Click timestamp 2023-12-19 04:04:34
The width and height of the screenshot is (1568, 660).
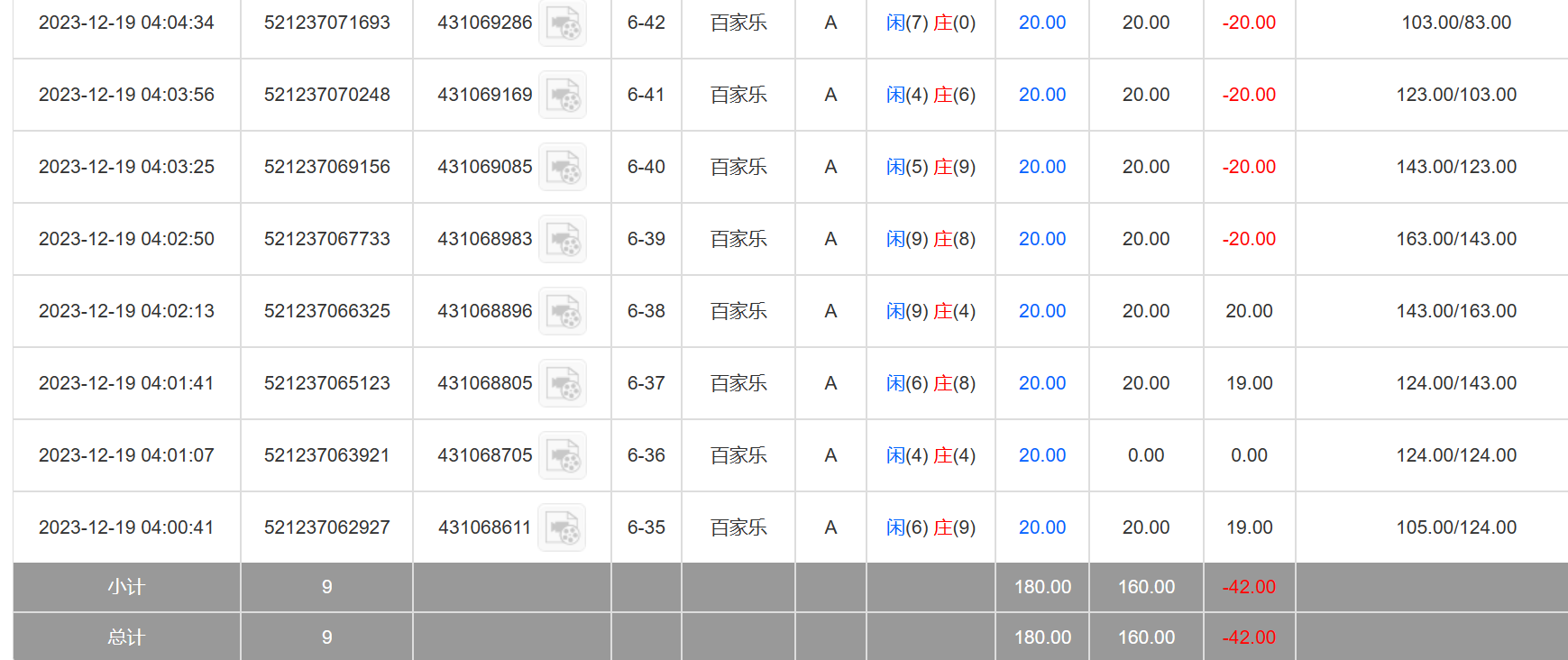point(126,23)
